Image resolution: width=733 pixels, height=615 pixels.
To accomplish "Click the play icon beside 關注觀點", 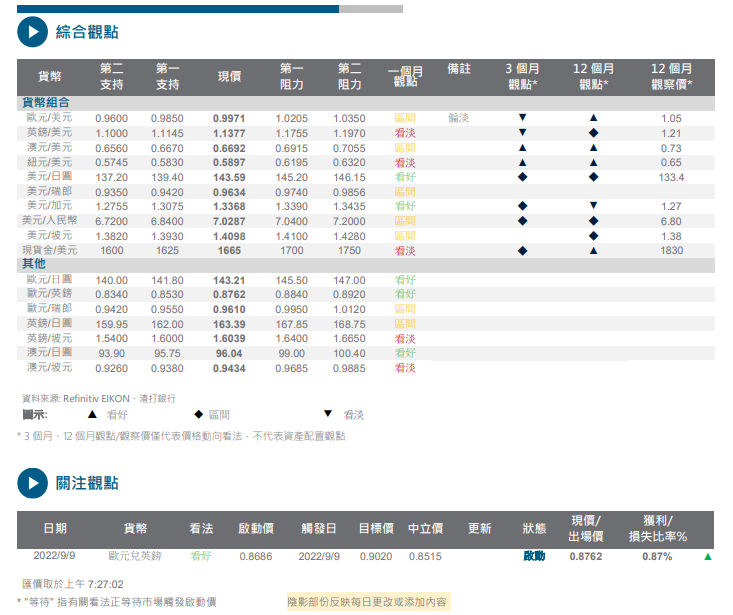I will pos(33,483).
